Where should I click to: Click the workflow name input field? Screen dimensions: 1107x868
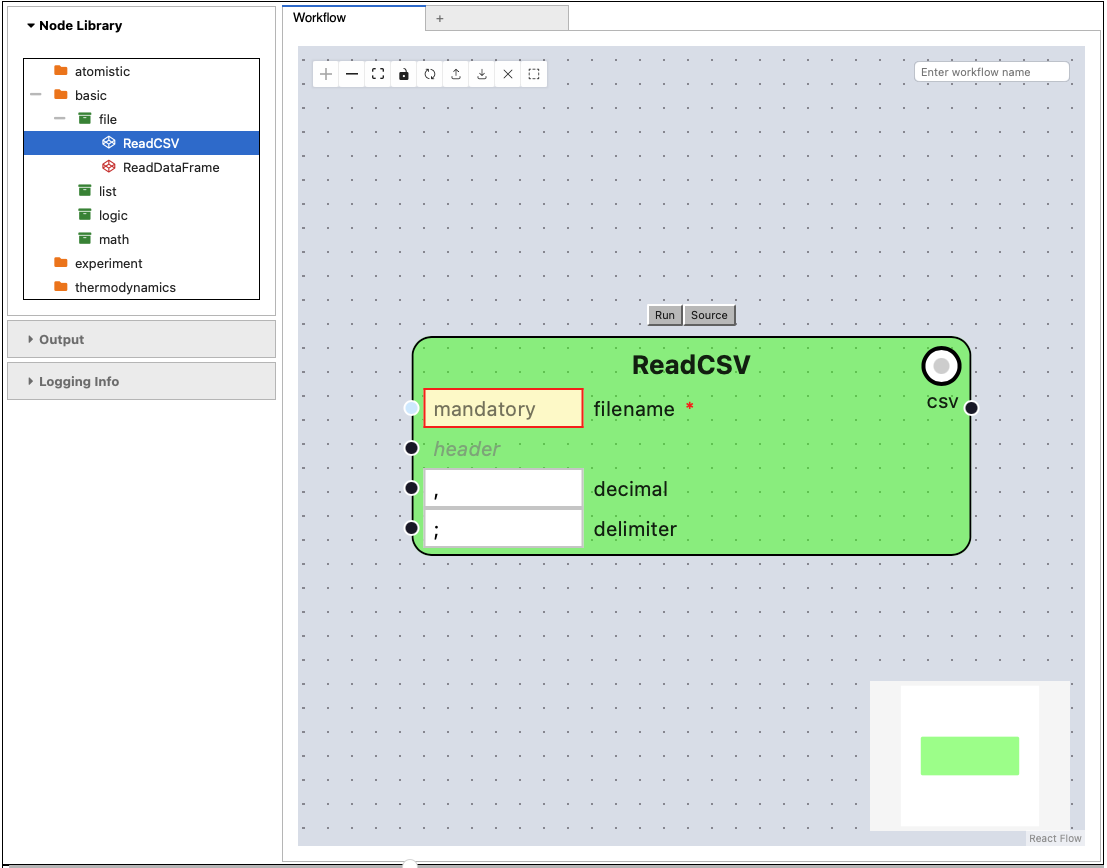992,72
